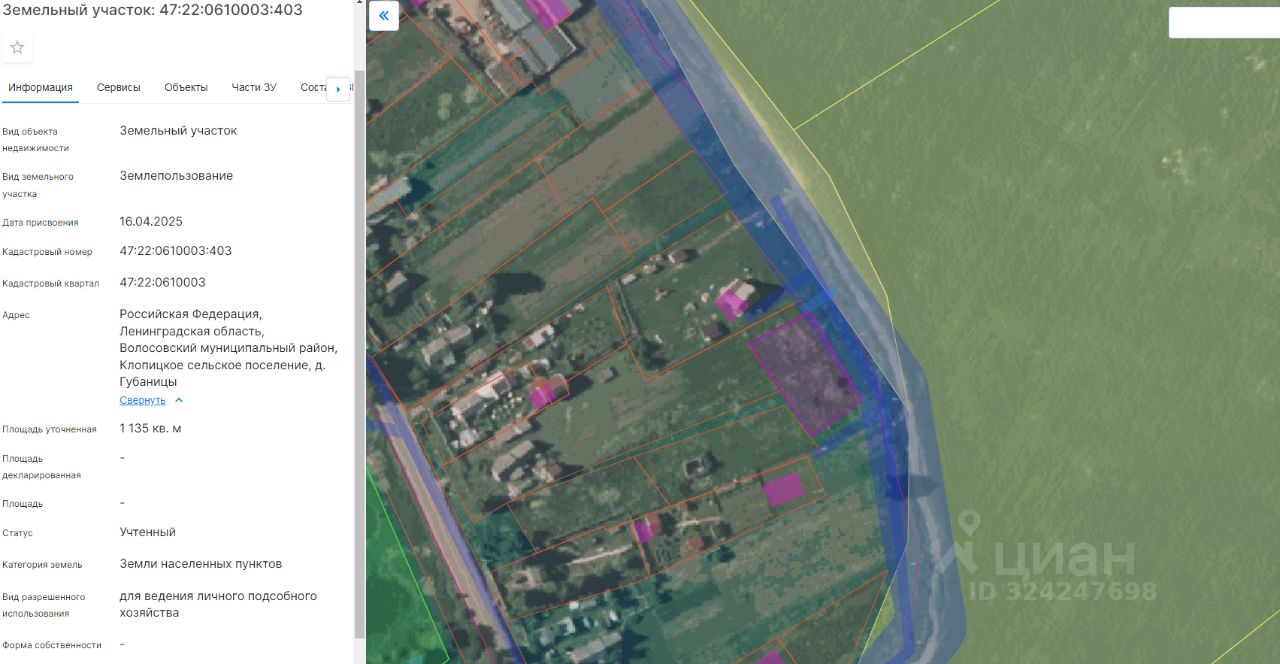Collapse the side panel with double-chevron button
This screenshot has width=1280, height=664.
(x=384, y=16)
